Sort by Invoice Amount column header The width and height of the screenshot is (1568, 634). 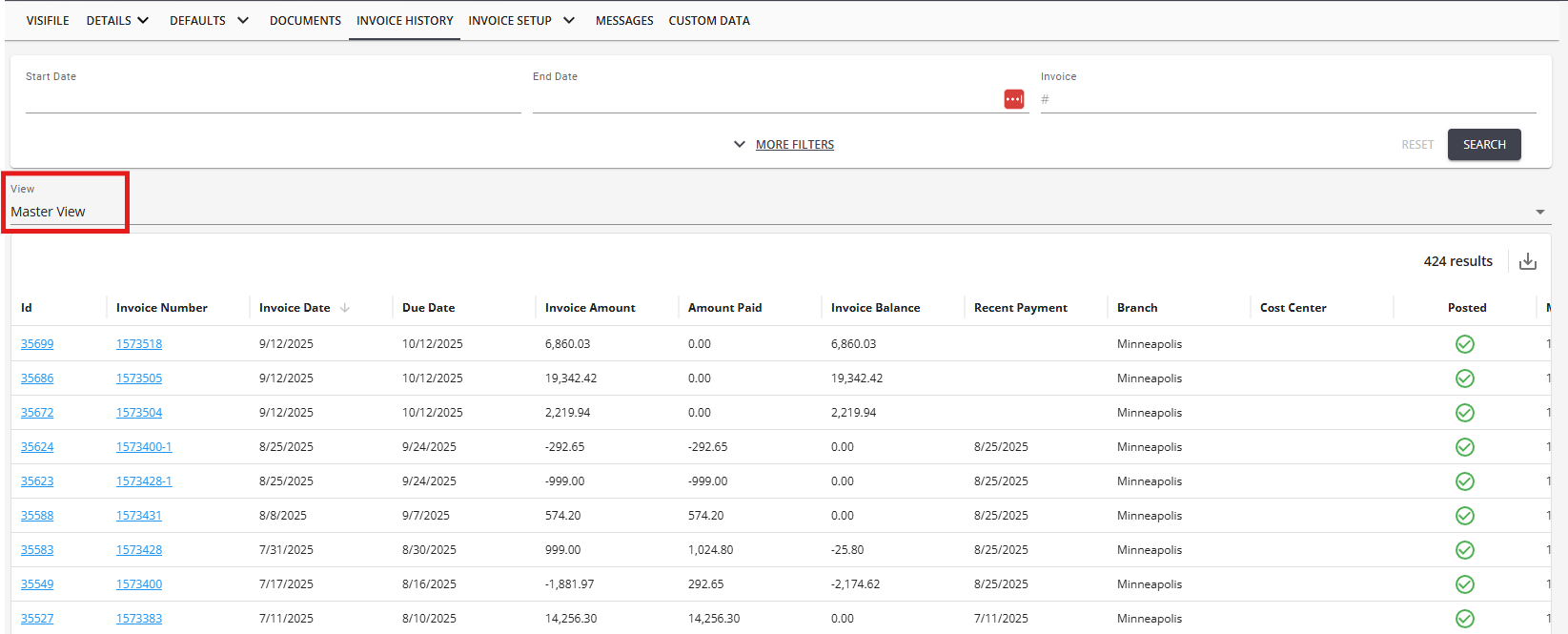(x=590, y=308)
